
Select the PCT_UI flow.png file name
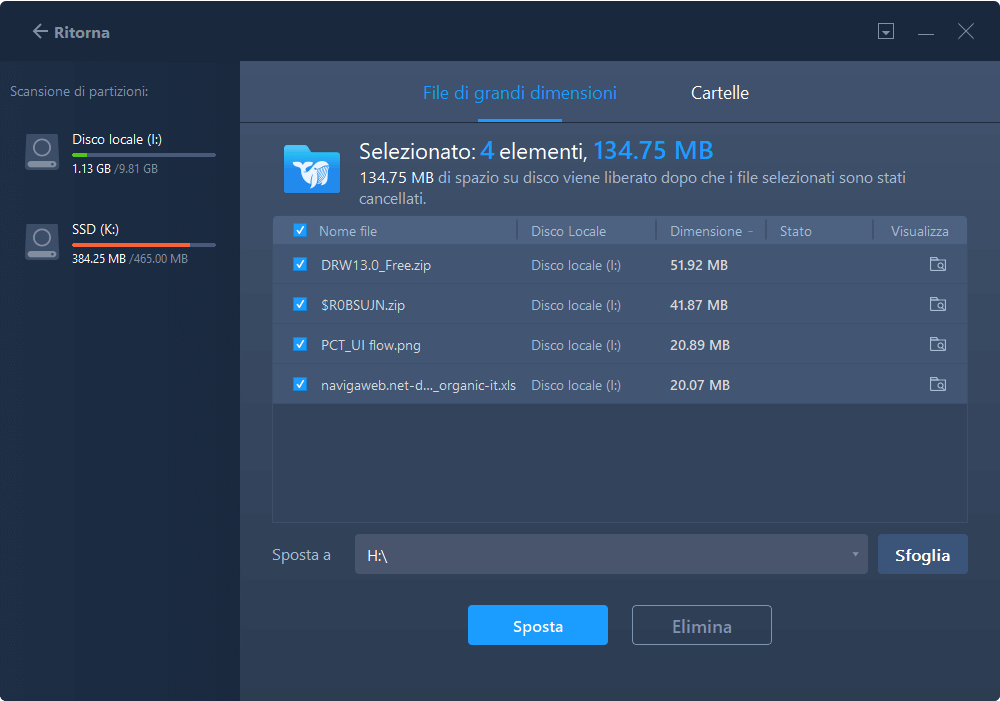click(371, 346)
